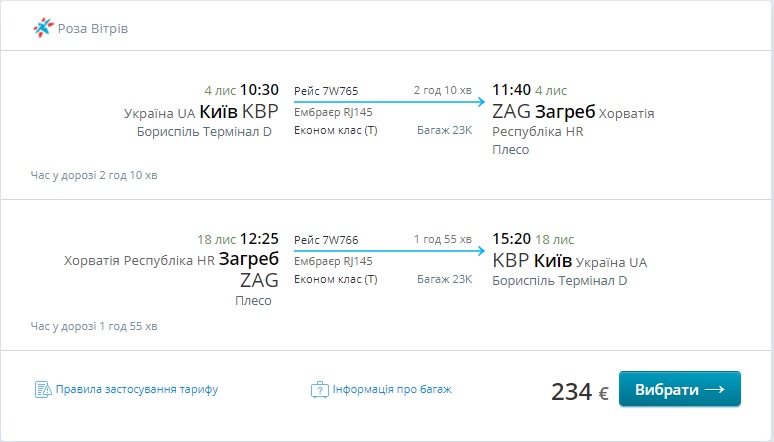Select the Роза Вітрів airline name
Image resolution: width=774 pixels, height=442 pixels.
[93, 28]
